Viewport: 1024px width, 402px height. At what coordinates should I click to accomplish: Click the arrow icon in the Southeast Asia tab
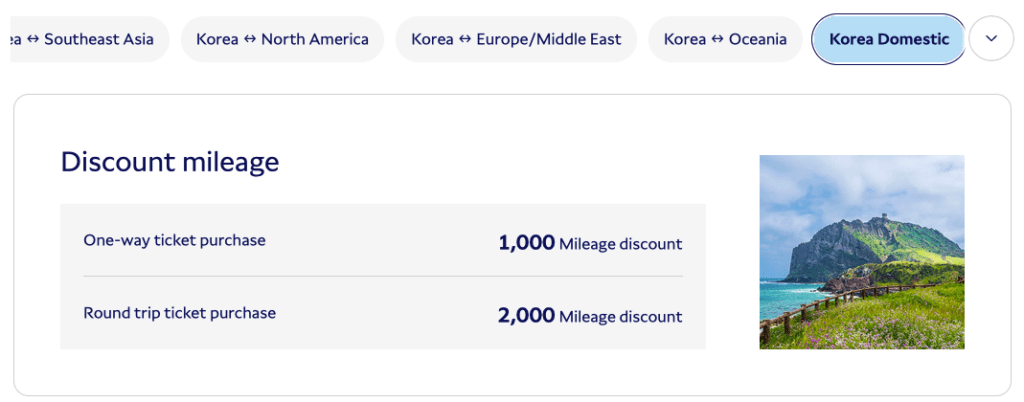33,40
